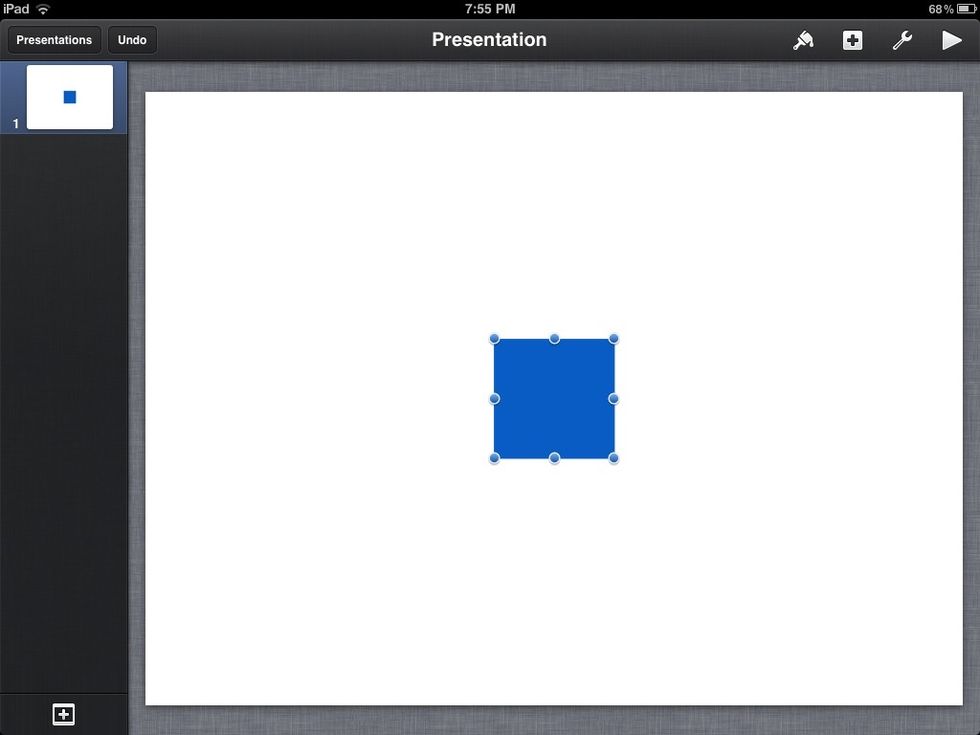Add a new slide
This screenshot has width=980, height=735.
[63, 714]
